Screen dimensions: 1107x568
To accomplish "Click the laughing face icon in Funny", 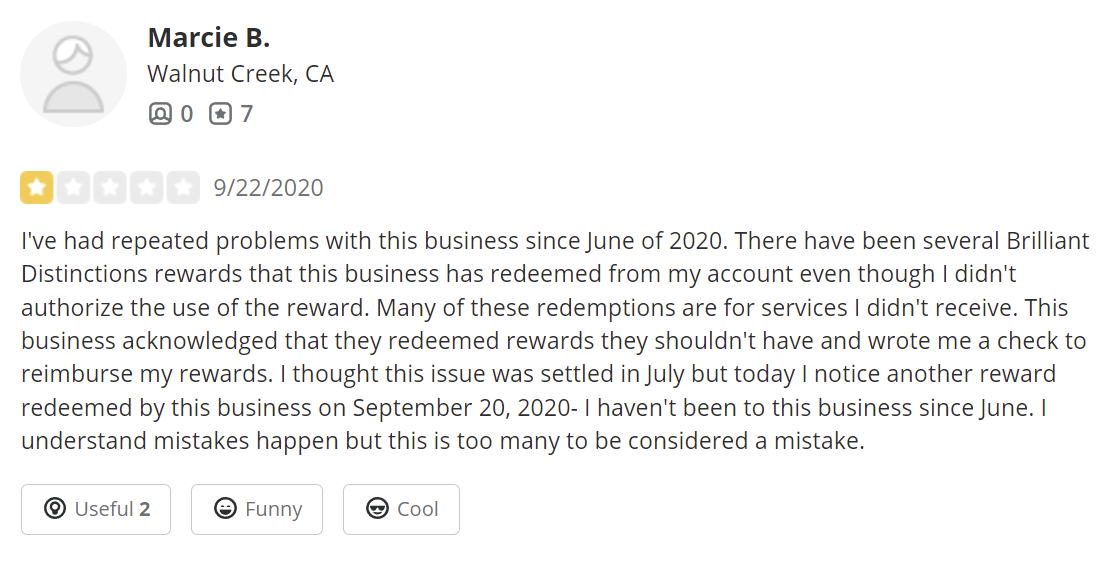I will 225,509.
